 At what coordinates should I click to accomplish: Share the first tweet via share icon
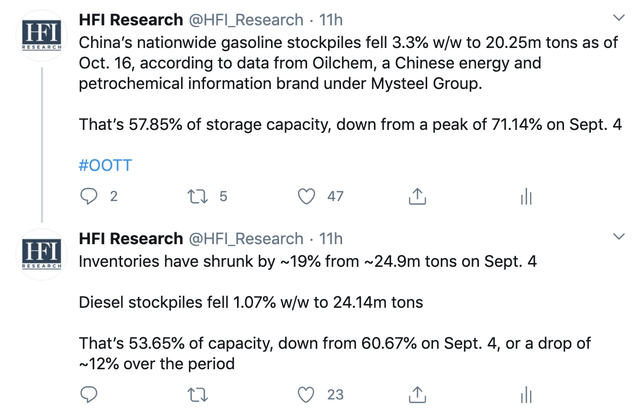tap(417, 196)
